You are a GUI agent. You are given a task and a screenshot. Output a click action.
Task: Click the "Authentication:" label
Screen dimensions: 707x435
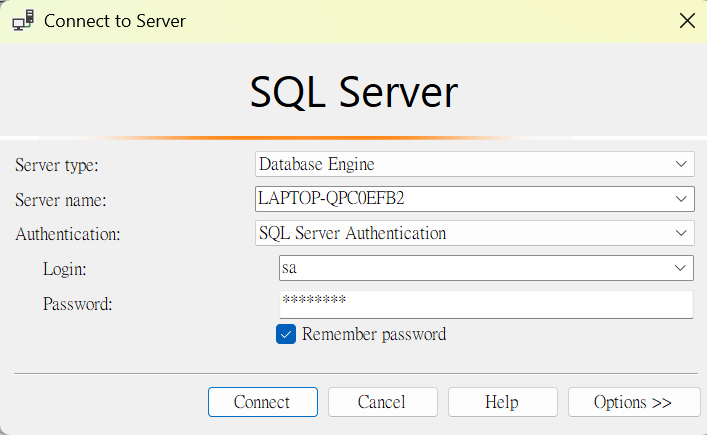(68, 235)
